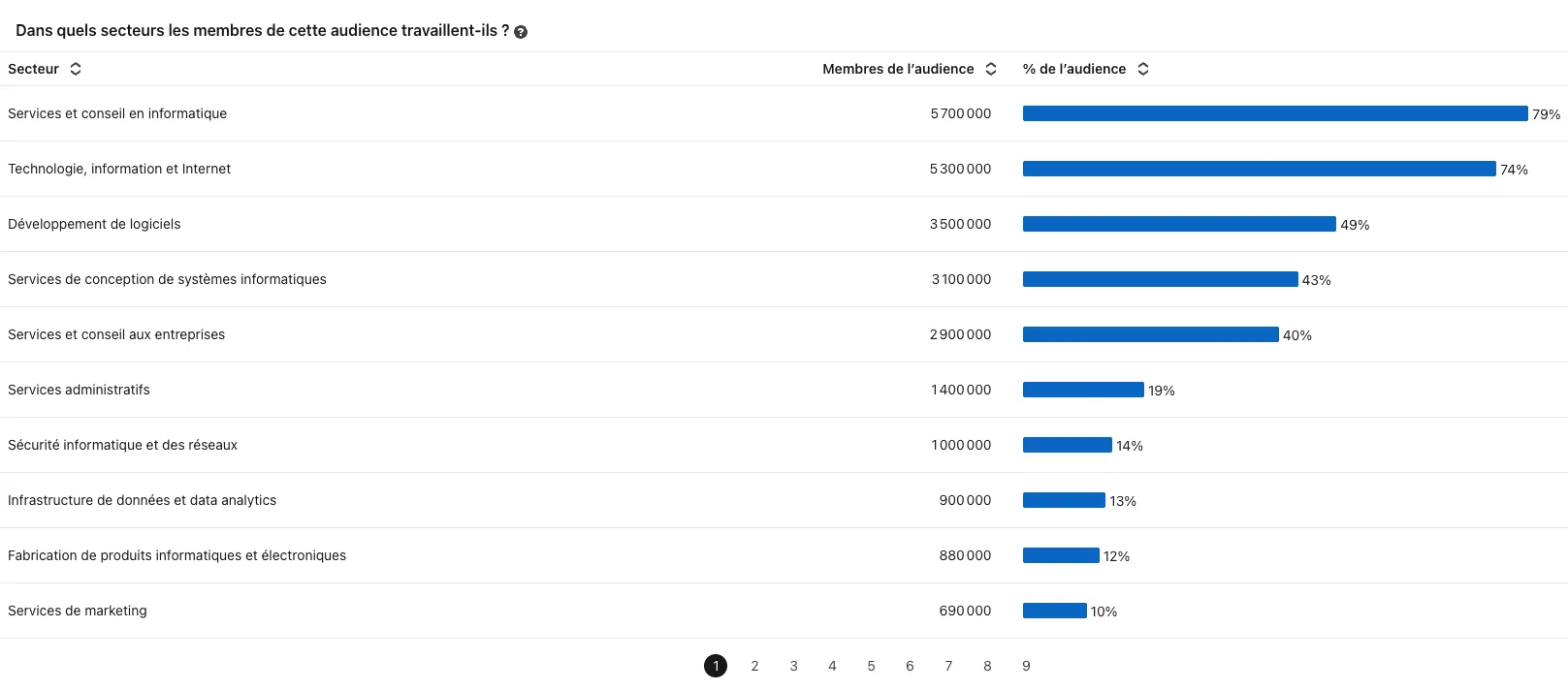Open the help icon beside the sector question

(x=521, y=32)
